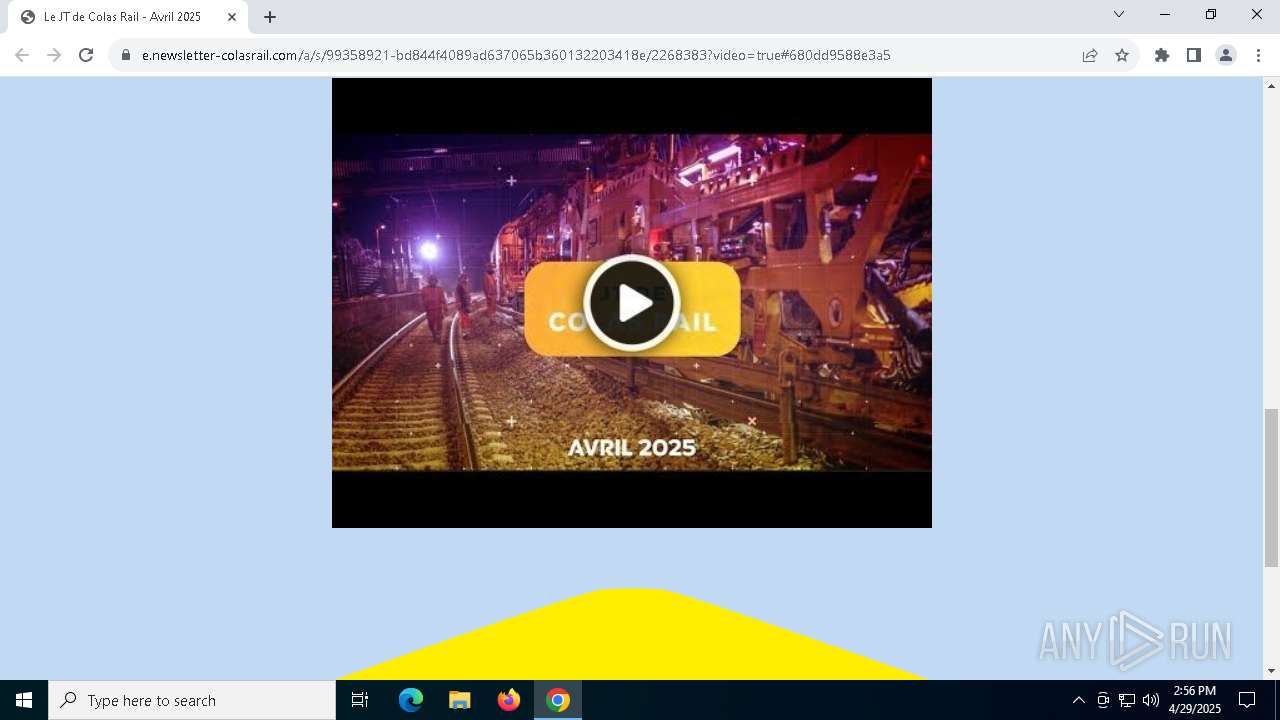
Task: Open Chrome profile avatar menu
Action: coord(1226,55)
